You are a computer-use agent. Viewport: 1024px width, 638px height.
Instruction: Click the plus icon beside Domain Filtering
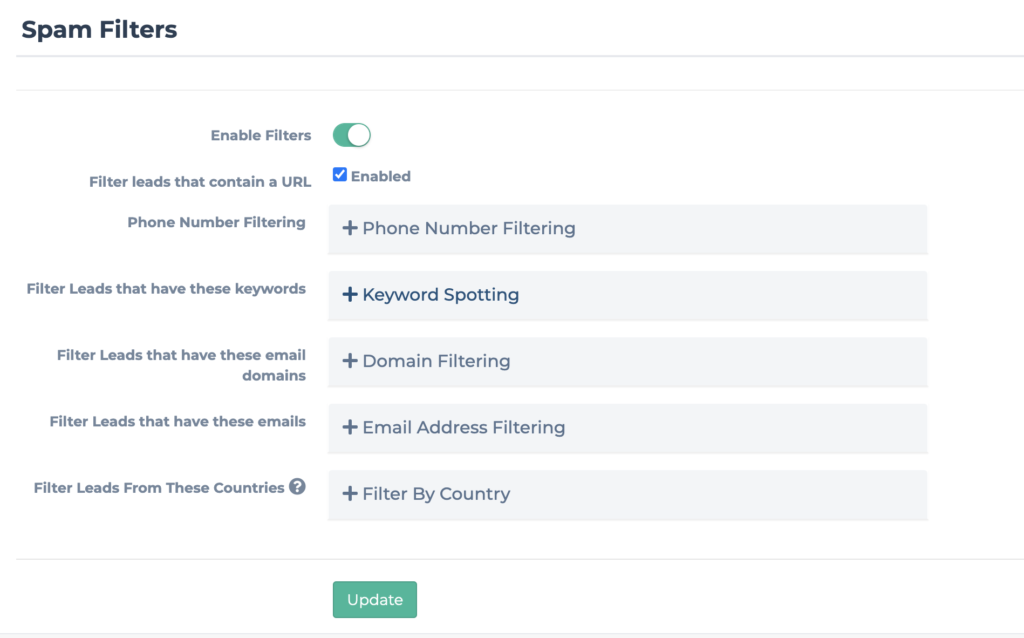tap(350, 361)
